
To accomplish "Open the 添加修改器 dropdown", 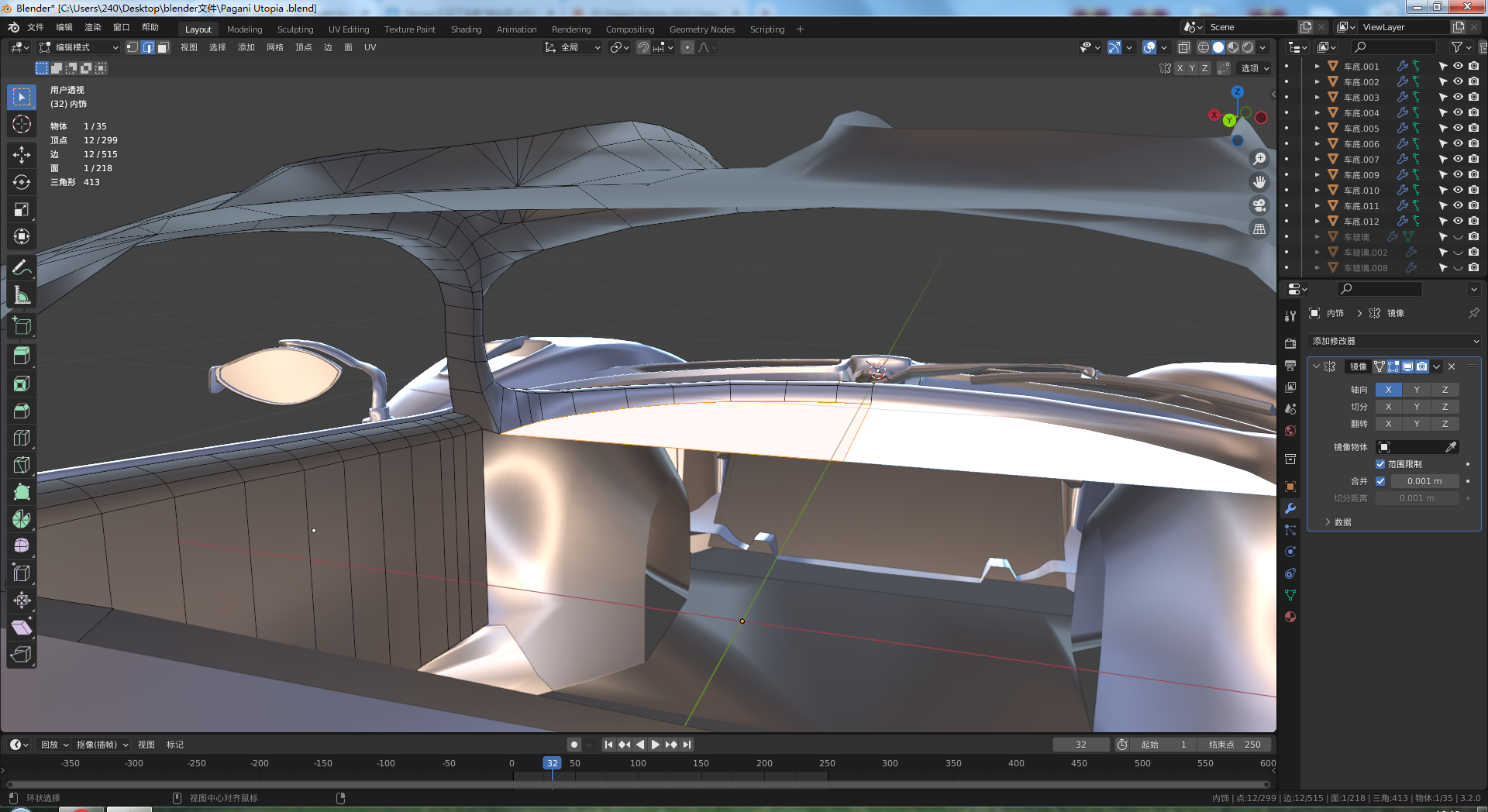I will [x=1394, y=341].
